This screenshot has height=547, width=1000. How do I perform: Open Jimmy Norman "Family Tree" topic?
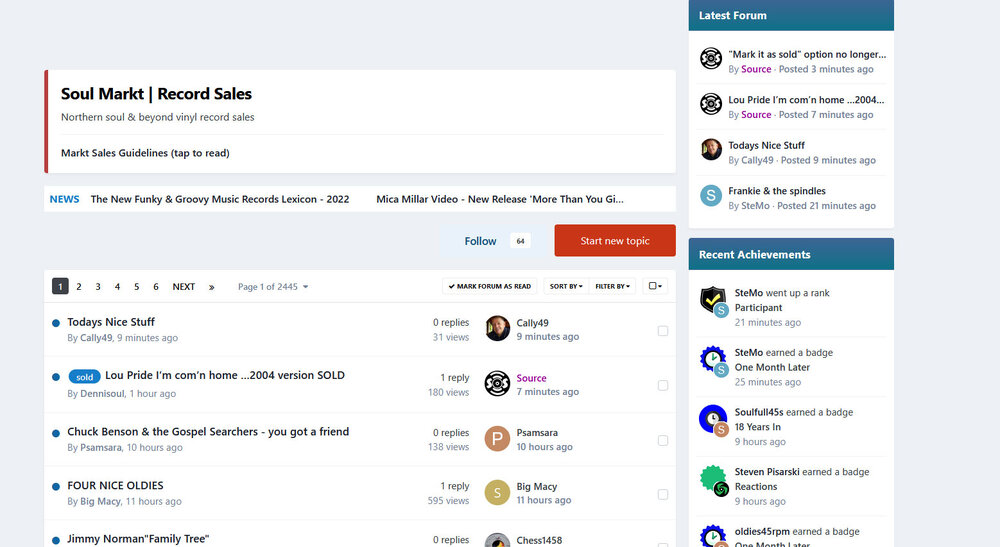click(x=138, y=539)
